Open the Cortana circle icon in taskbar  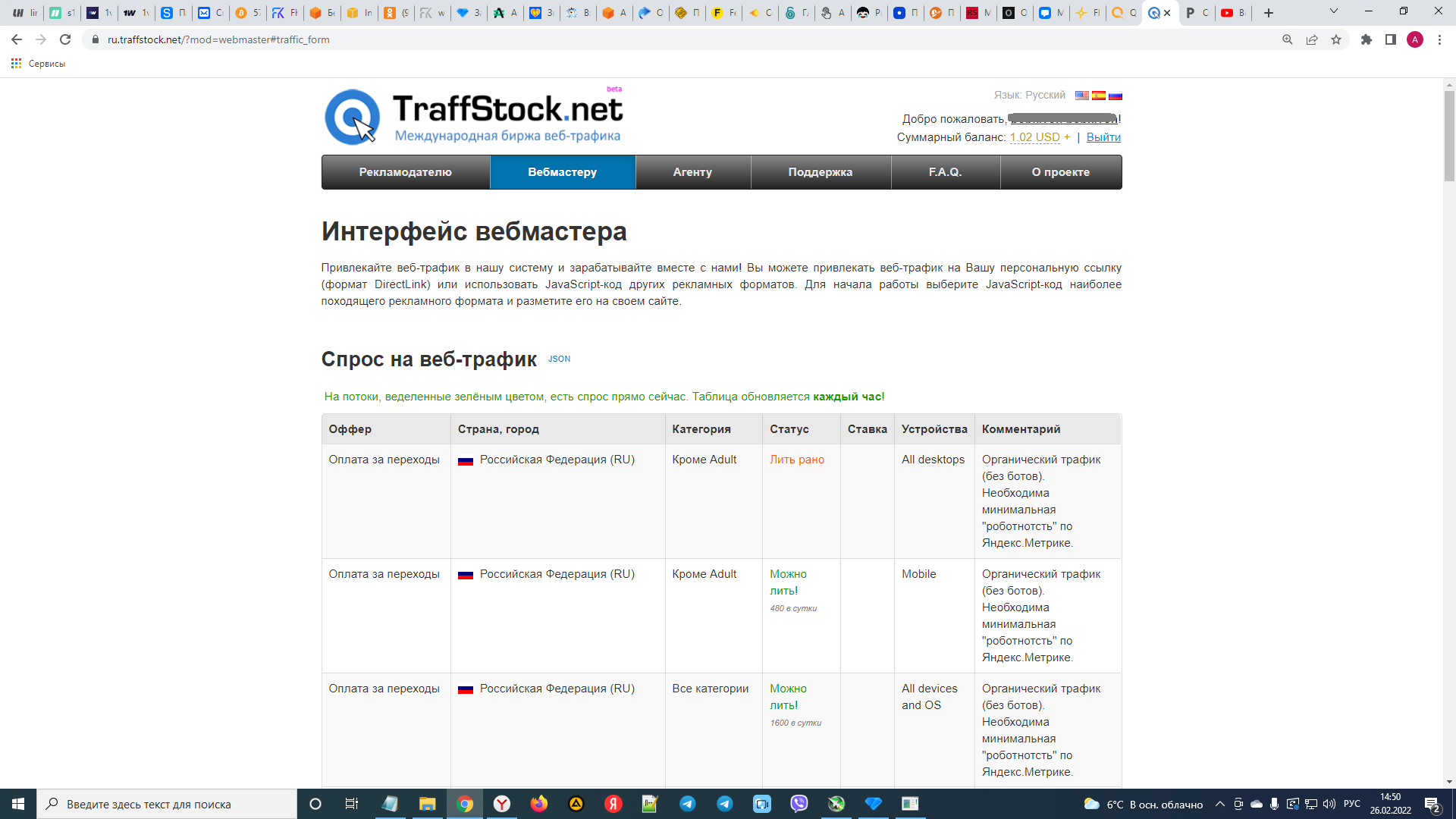click(x=315, y=804)
